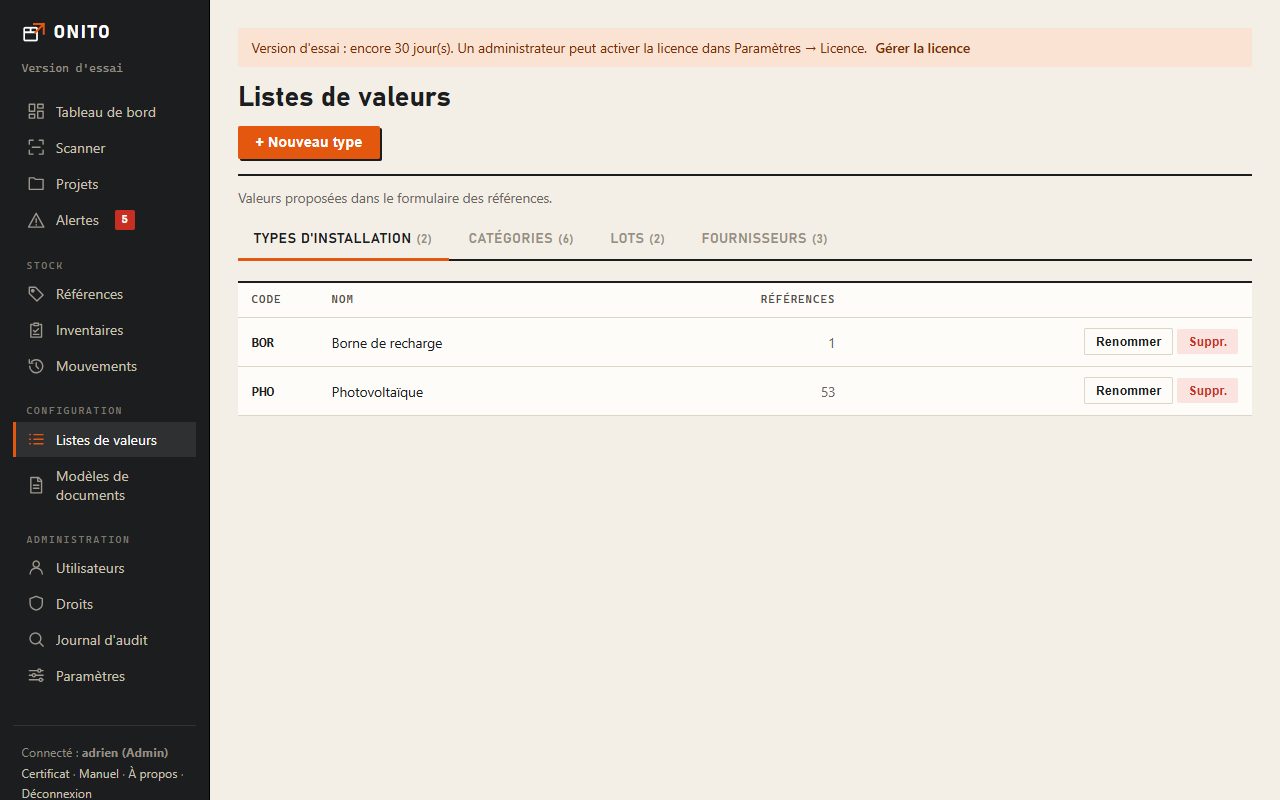1280x800 pixels.
Task: Switch to the Catégories tab
Action: tap(521, 238)
